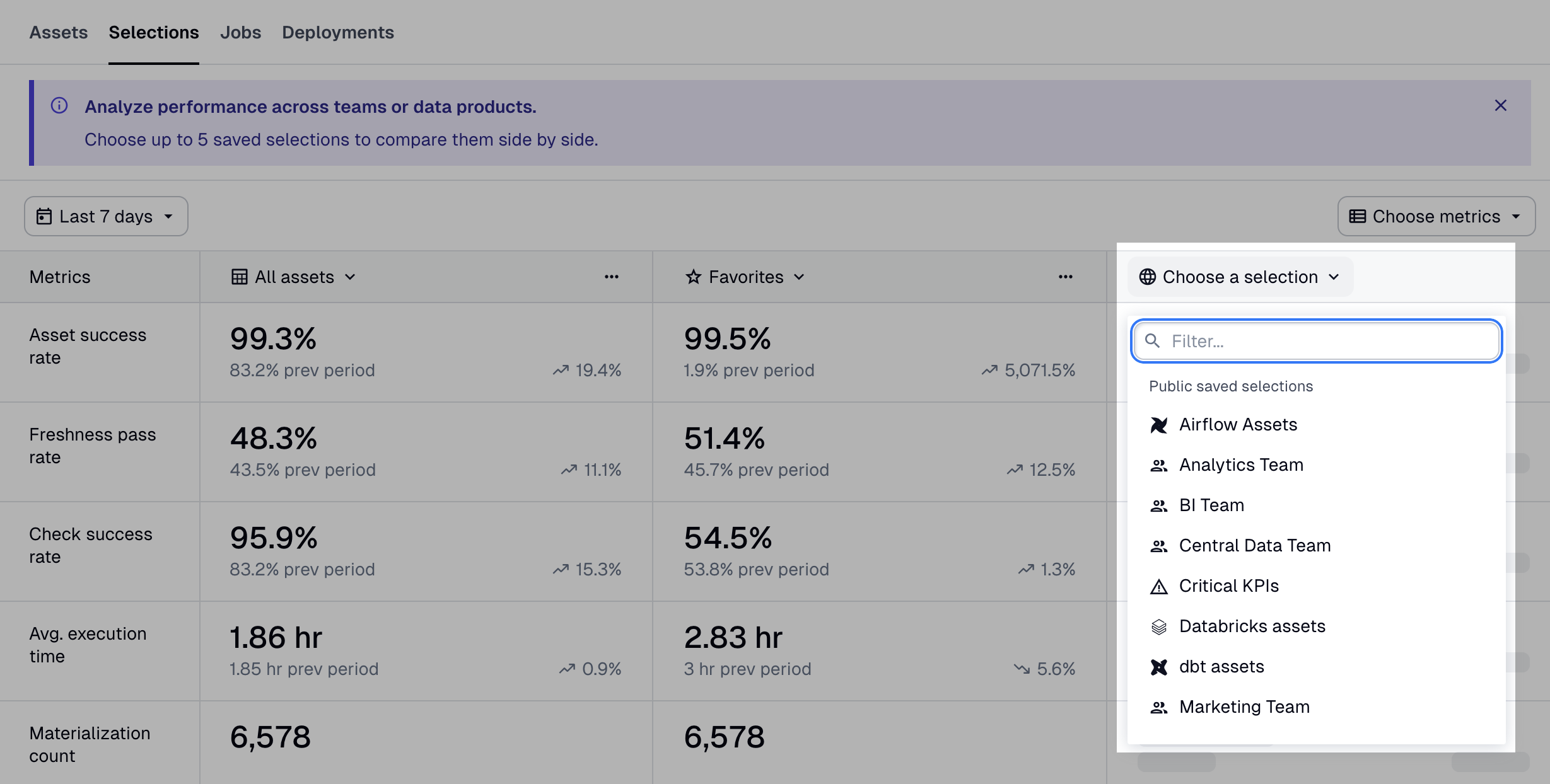
Task: Select Marketing Team from saved selections
Action: pos(1244,707)
